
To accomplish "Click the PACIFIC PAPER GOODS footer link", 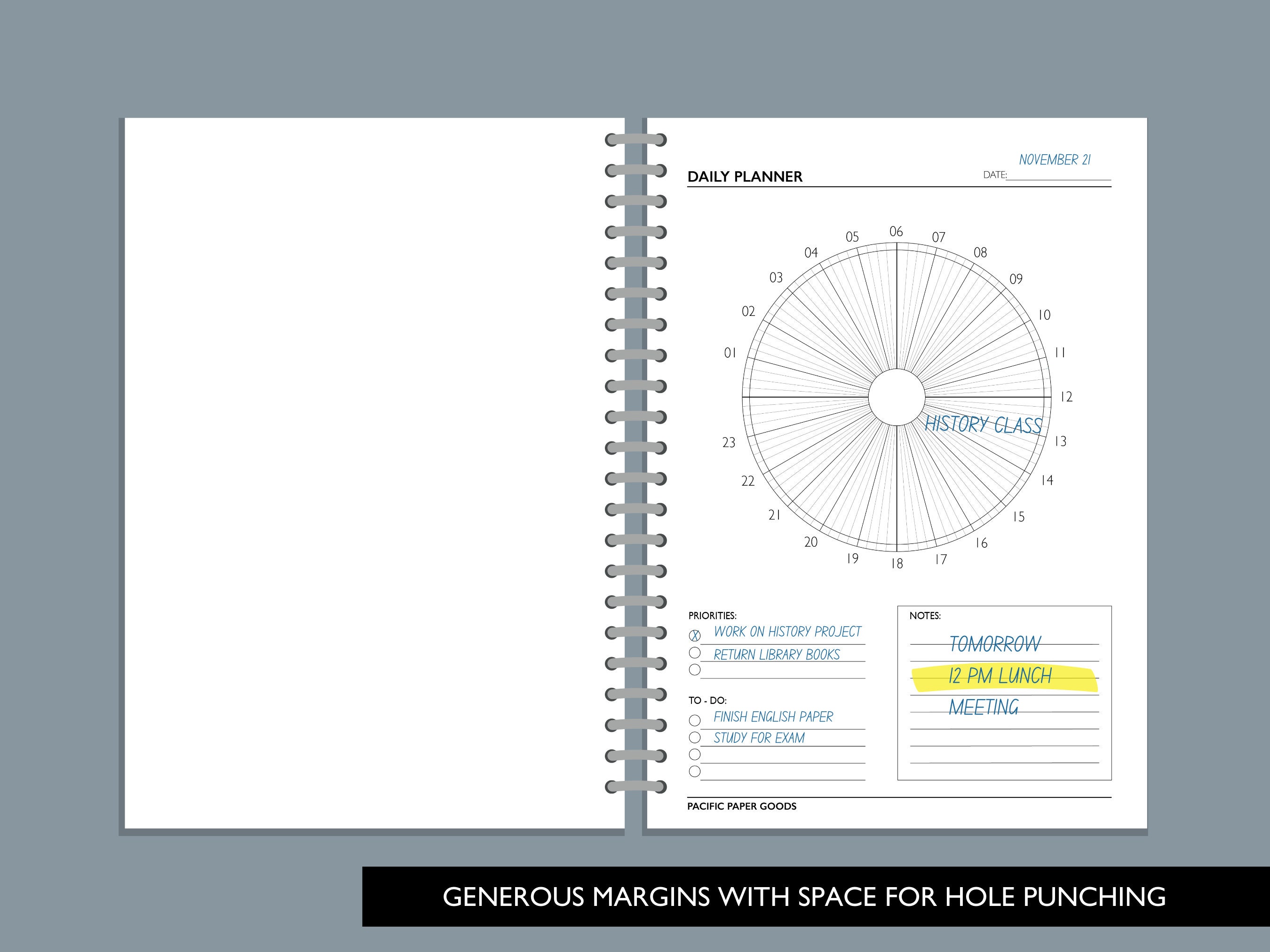I will [x=742, y=806].
